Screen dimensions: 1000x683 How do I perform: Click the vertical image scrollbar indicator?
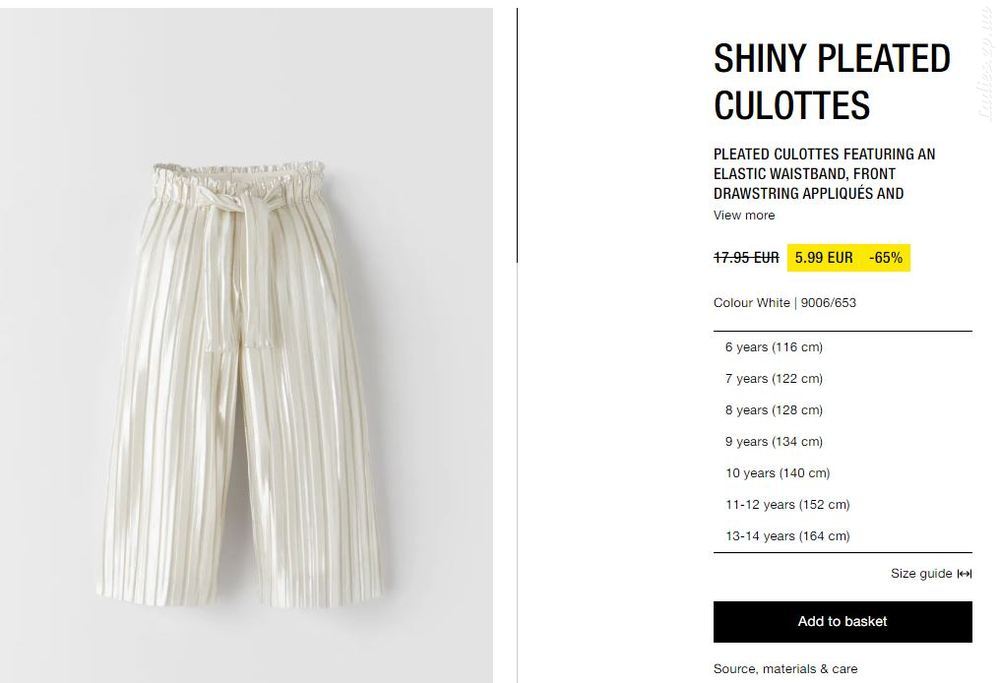[x=517, y=135]
